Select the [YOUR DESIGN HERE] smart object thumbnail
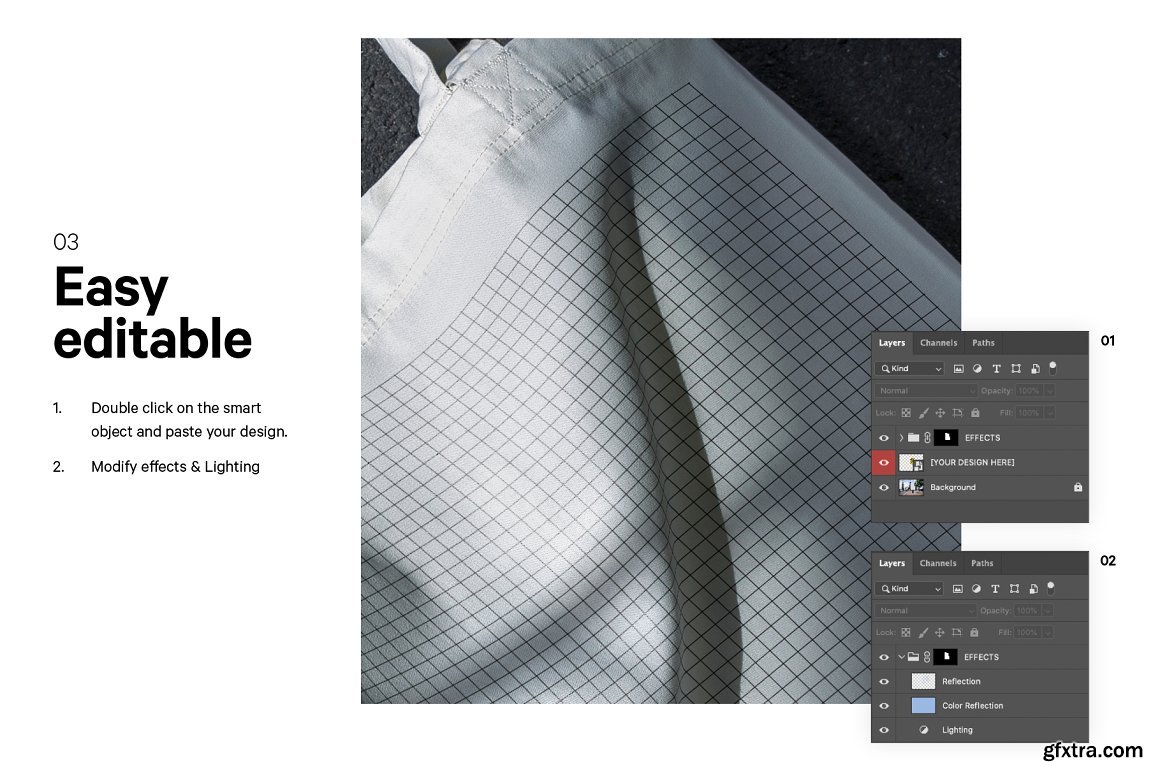Viewport: 1160px width, 774px height. click(x=911, y=462)
